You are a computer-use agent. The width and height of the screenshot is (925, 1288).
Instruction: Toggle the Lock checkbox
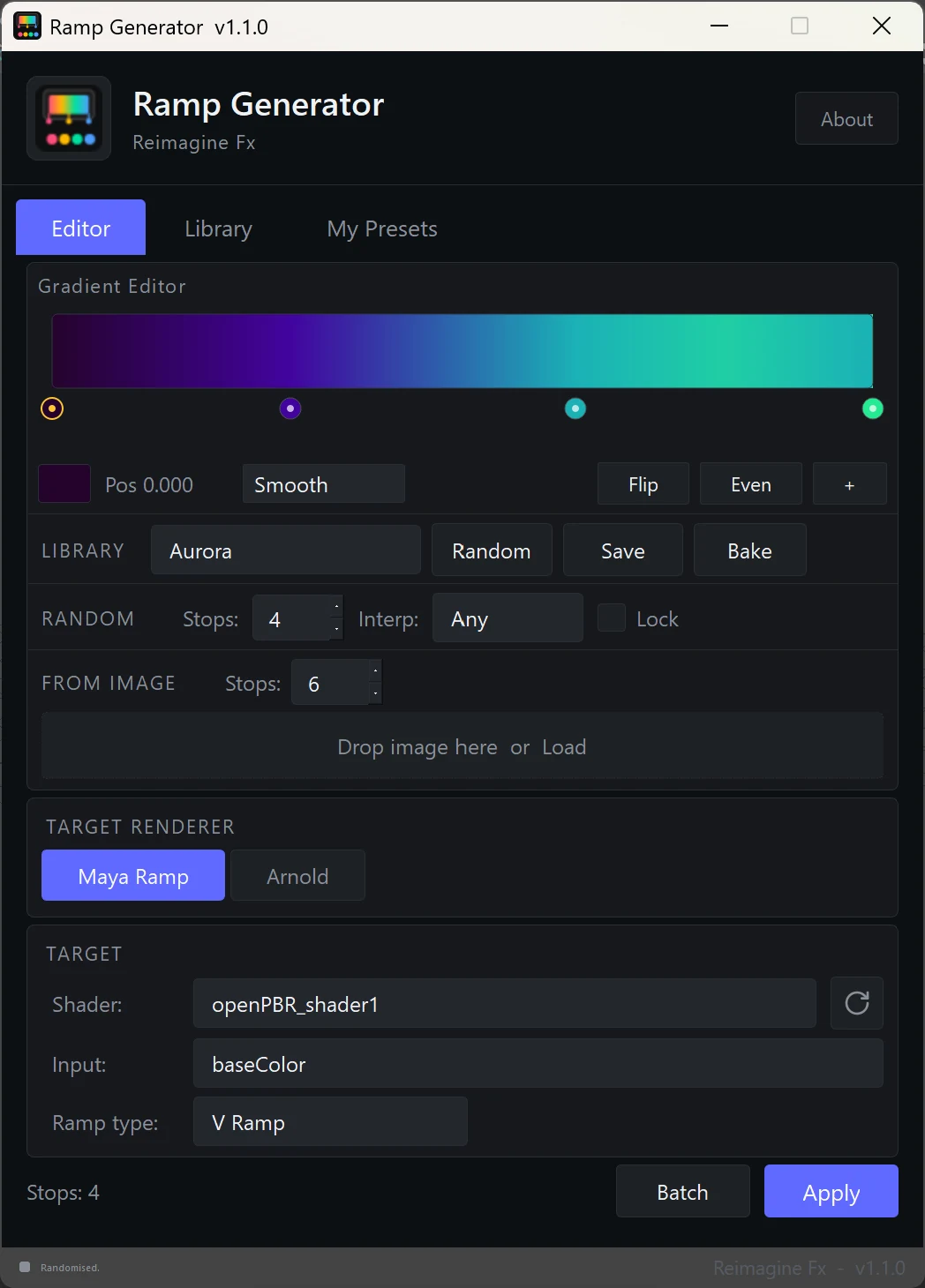(612, 618)
